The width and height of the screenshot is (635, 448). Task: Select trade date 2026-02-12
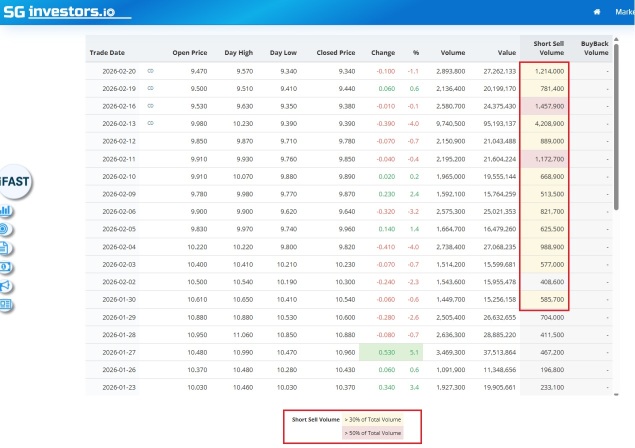coord(119,141)
